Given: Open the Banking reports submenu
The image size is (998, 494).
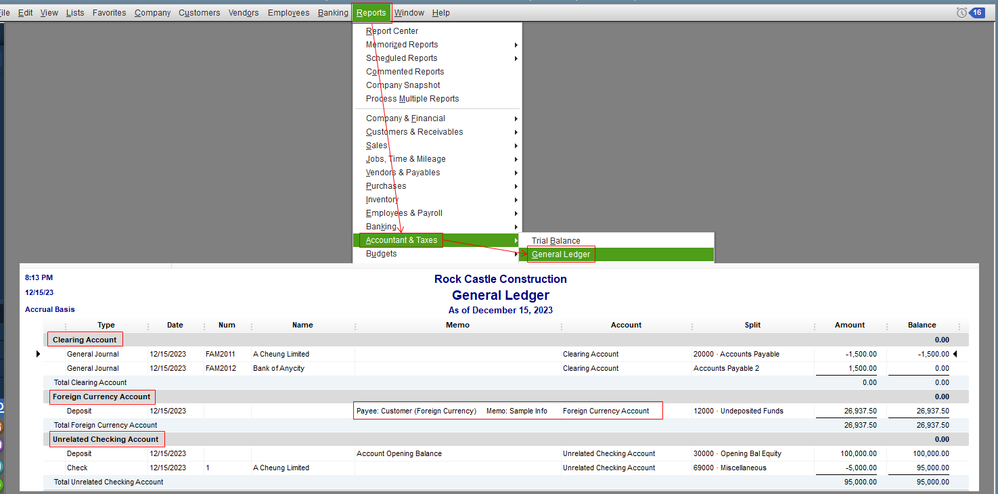Looking at the screenshot, I should point(438,227).
